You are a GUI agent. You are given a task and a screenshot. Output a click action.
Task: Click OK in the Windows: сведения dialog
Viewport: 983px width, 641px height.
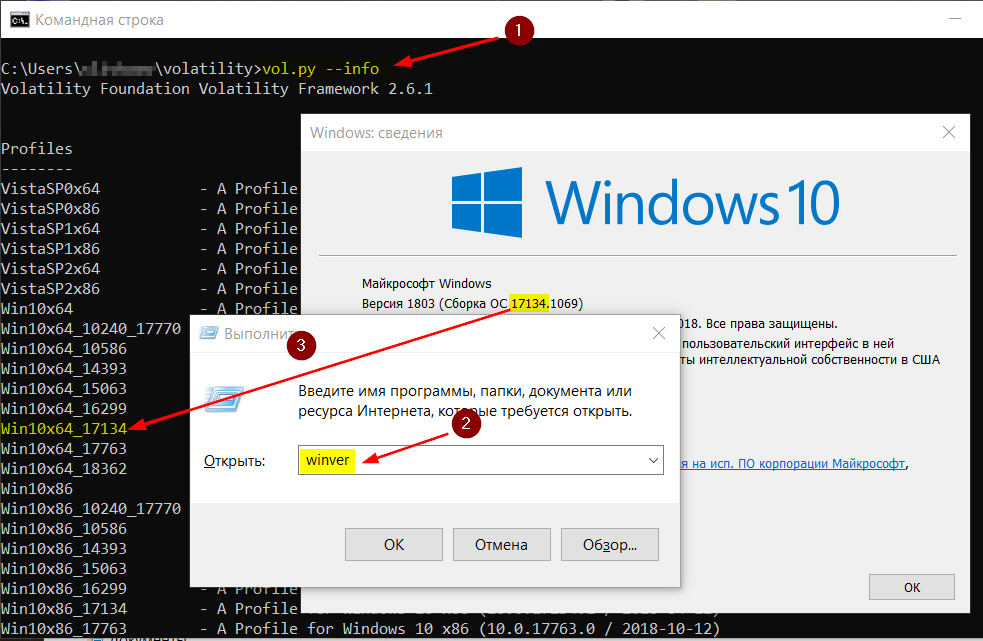[x=912, y=587]
